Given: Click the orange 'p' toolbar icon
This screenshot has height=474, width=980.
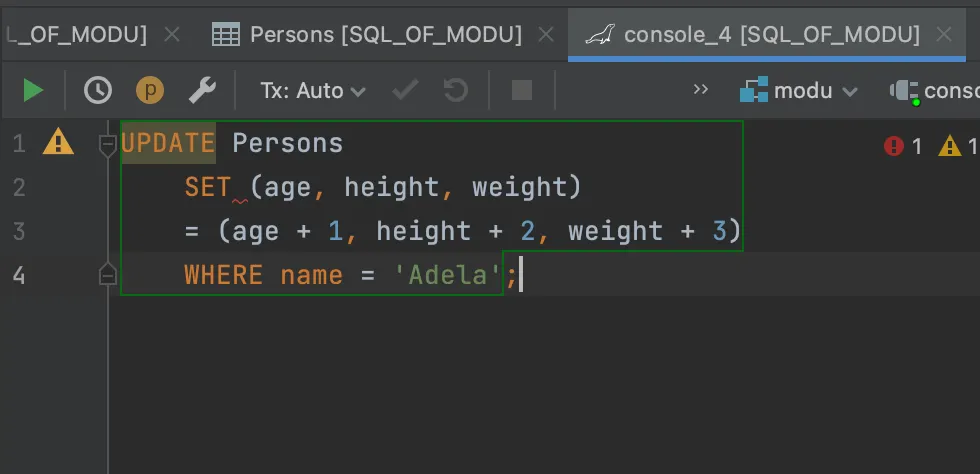Looking at the screenshot, I should [150, 91].
